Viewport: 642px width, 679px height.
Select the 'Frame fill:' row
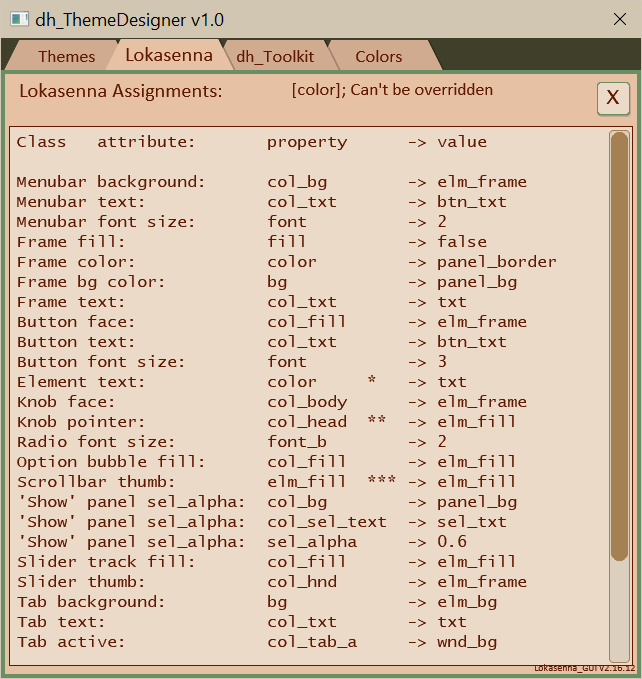[252, 242]
